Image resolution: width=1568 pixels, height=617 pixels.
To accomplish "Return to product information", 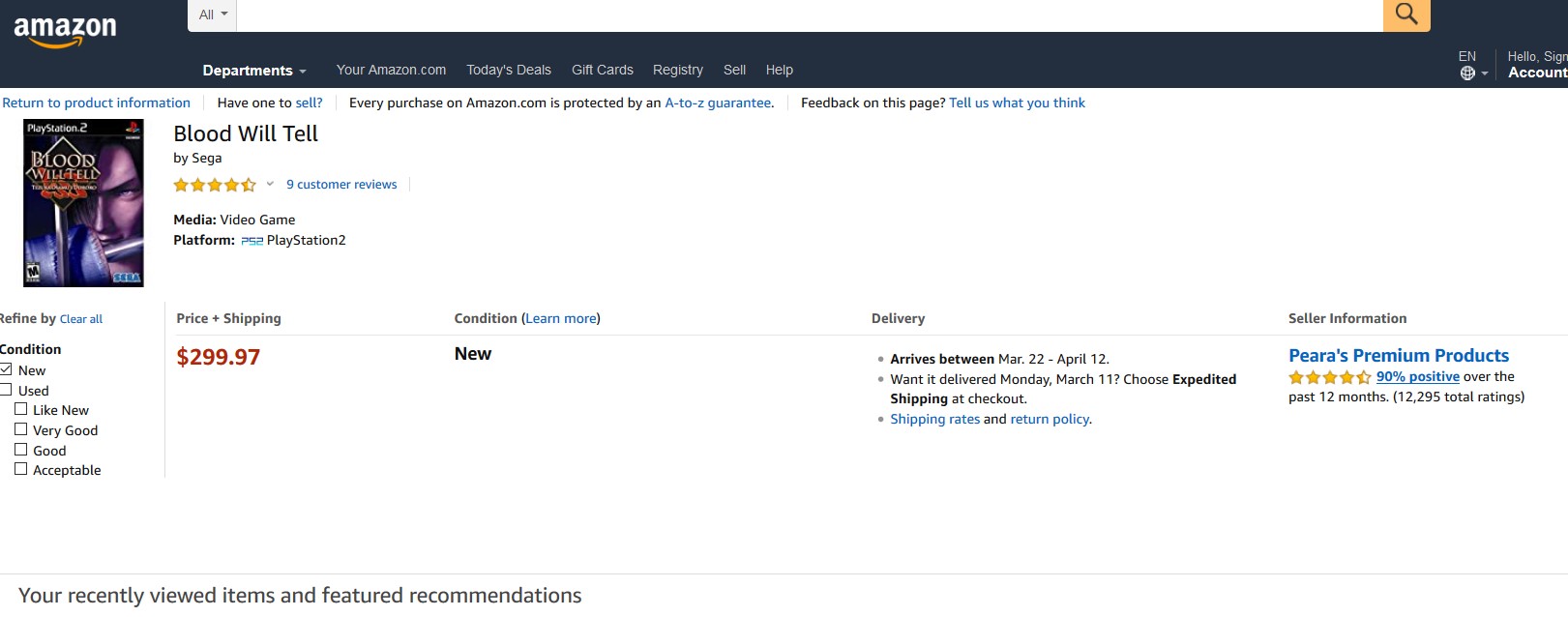I will click(96, 103).
